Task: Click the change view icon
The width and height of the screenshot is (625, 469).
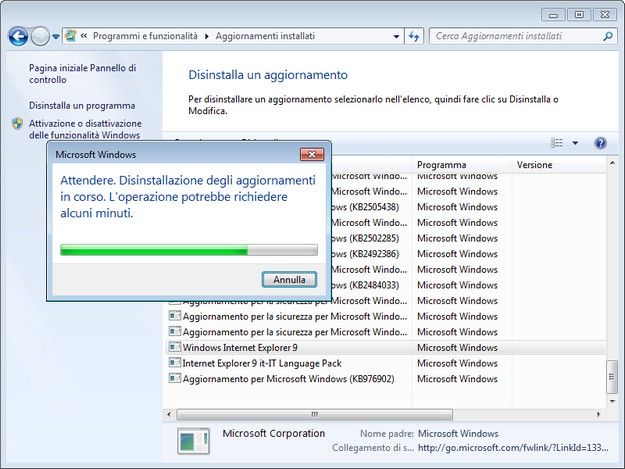Action: tap(556, 143)
